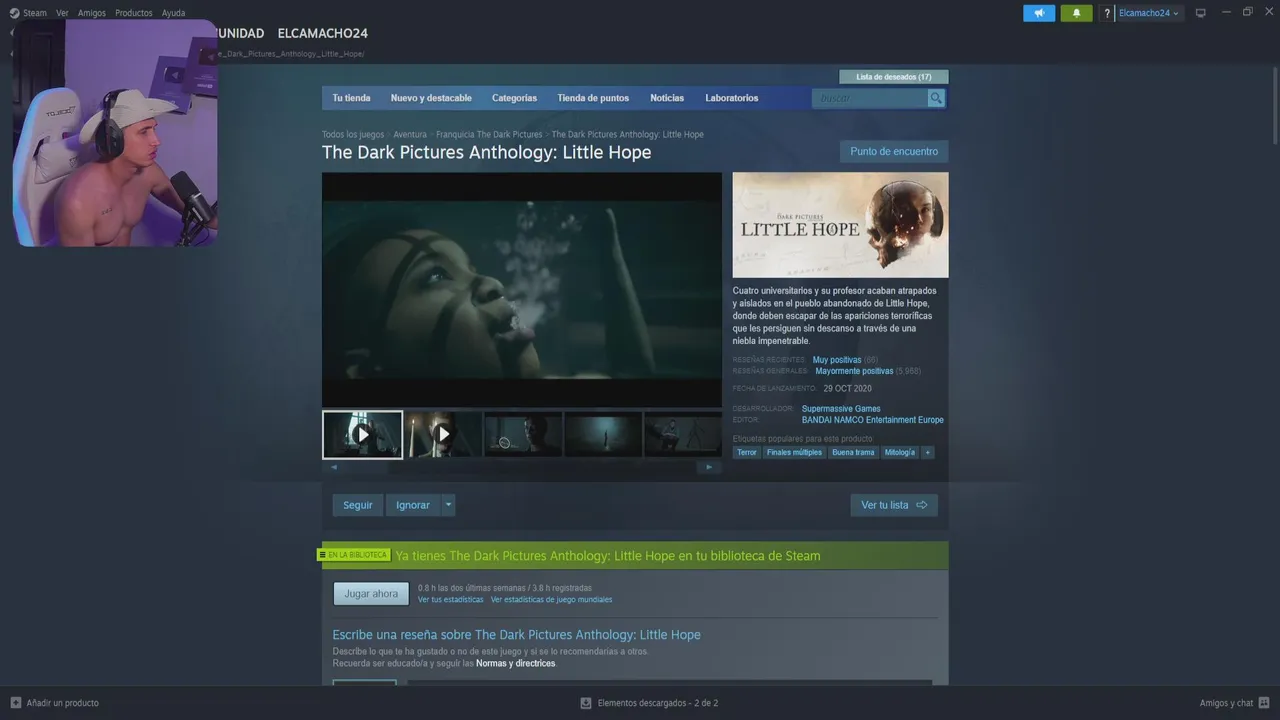The width and height of the screenshot is (1280, 720).
Task: Select the Finales múltiples tag
Action: click(x=794, y=452)
